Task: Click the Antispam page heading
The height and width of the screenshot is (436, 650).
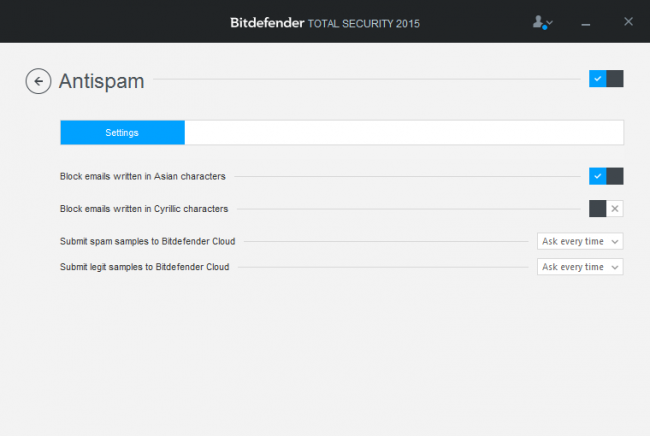Action: pyautogui.click(x=102, y=81)
